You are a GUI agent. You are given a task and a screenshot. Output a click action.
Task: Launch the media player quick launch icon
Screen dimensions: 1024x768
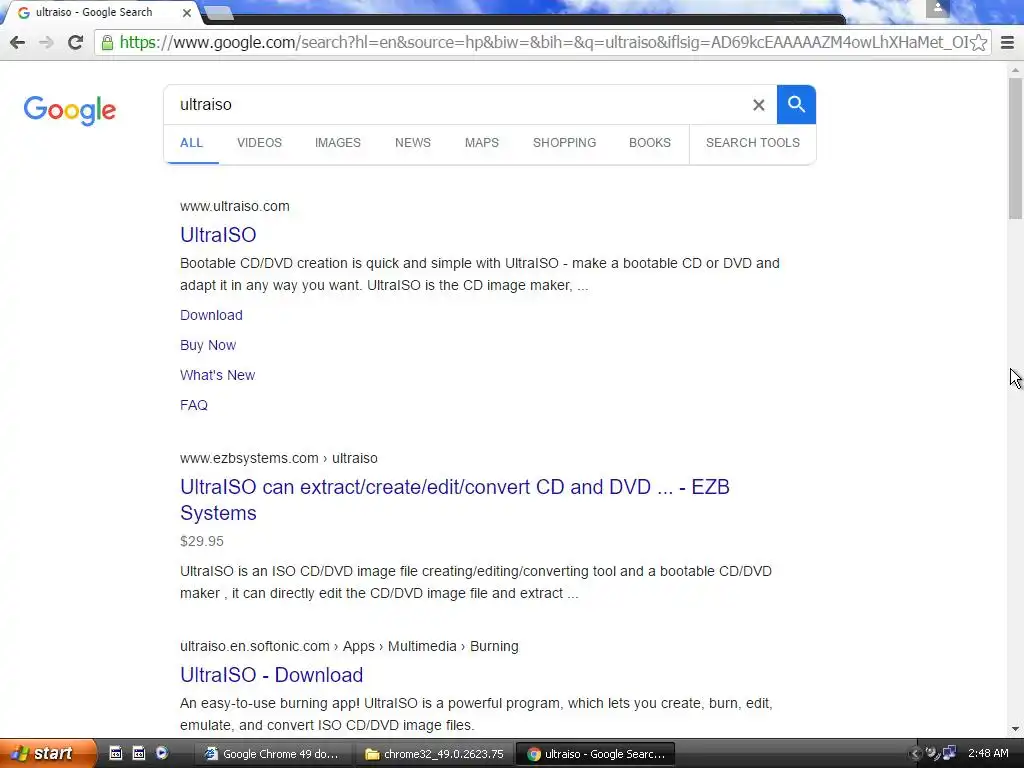[x=161, y=753]
